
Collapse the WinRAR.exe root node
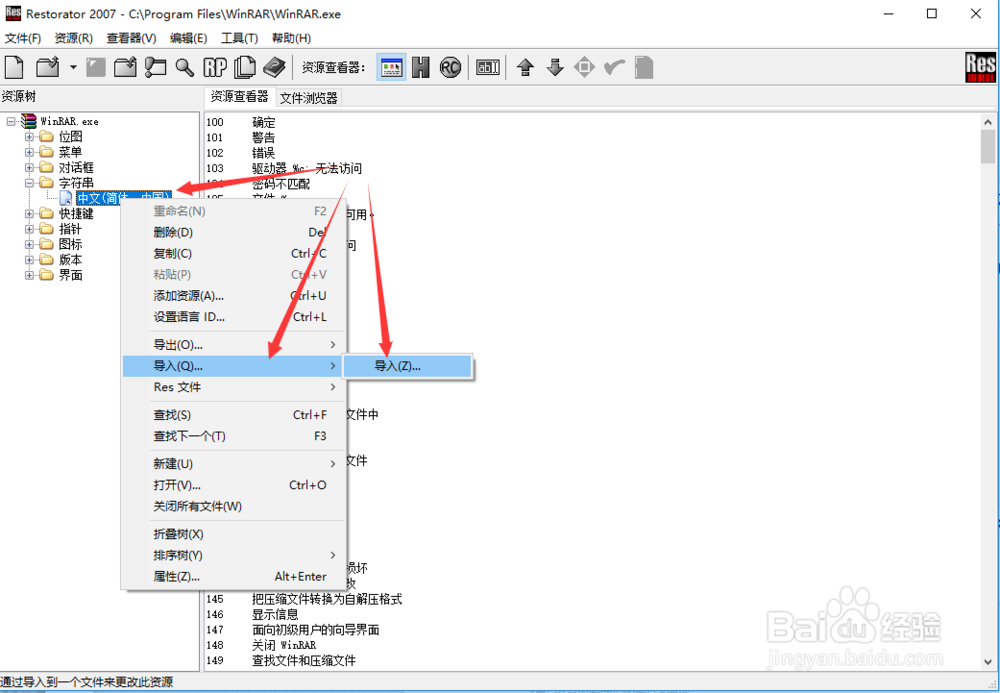click(x=11, y=121)
